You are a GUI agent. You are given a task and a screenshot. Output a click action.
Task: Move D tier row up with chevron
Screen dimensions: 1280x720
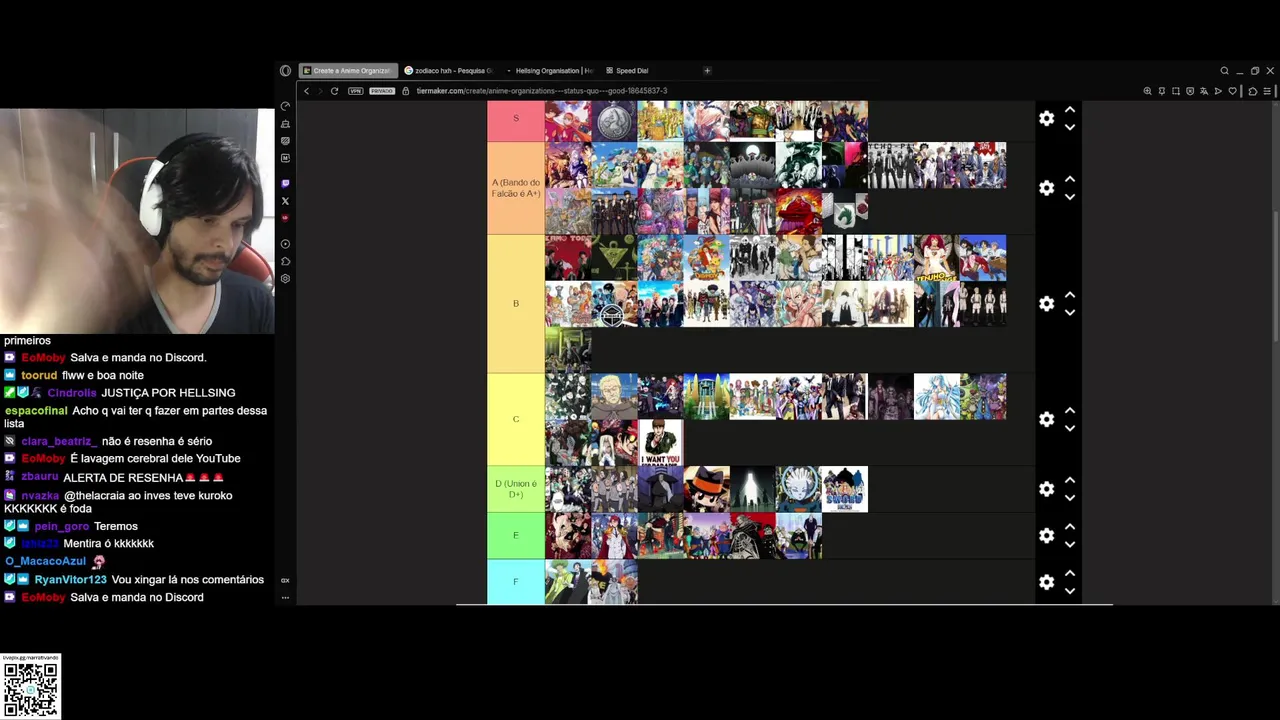1069,480
